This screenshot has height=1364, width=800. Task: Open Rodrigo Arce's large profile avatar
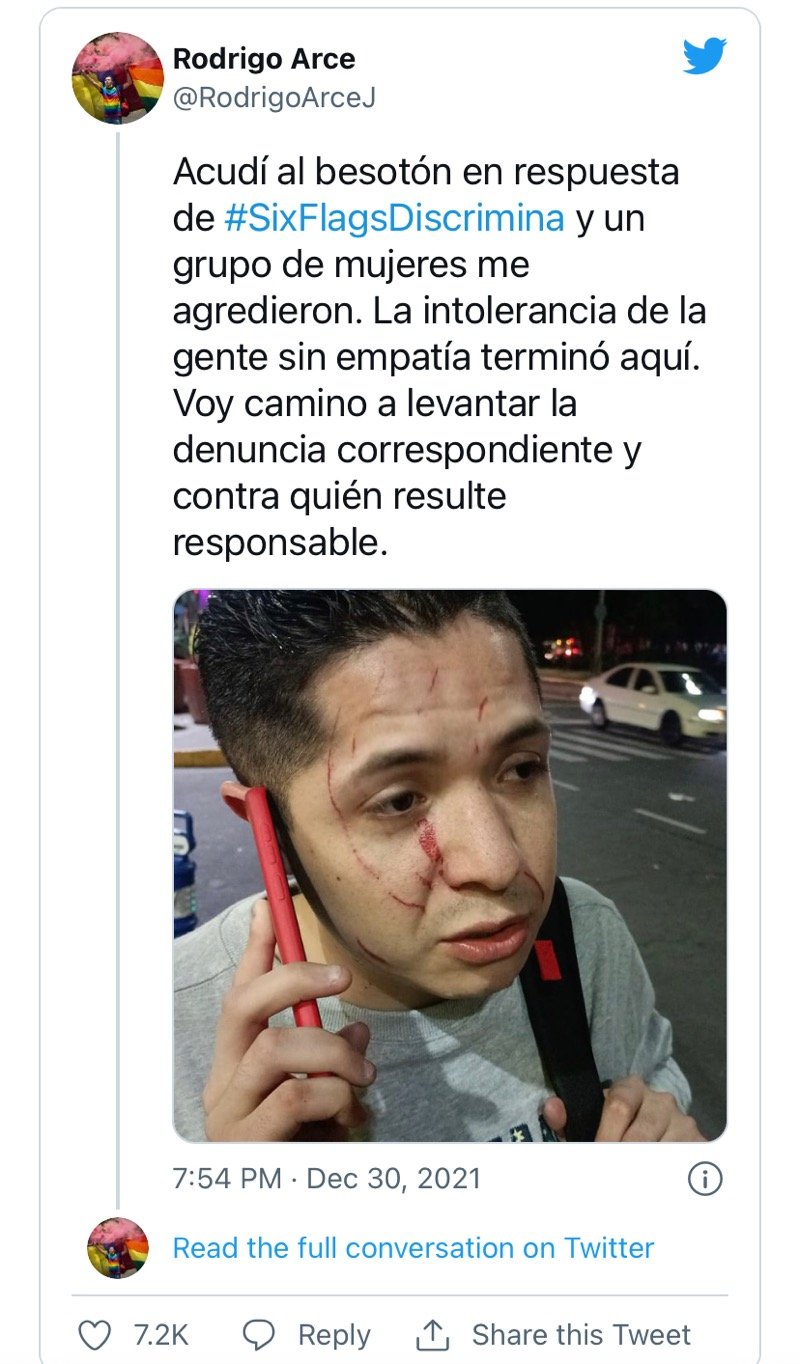coord(118,78)
